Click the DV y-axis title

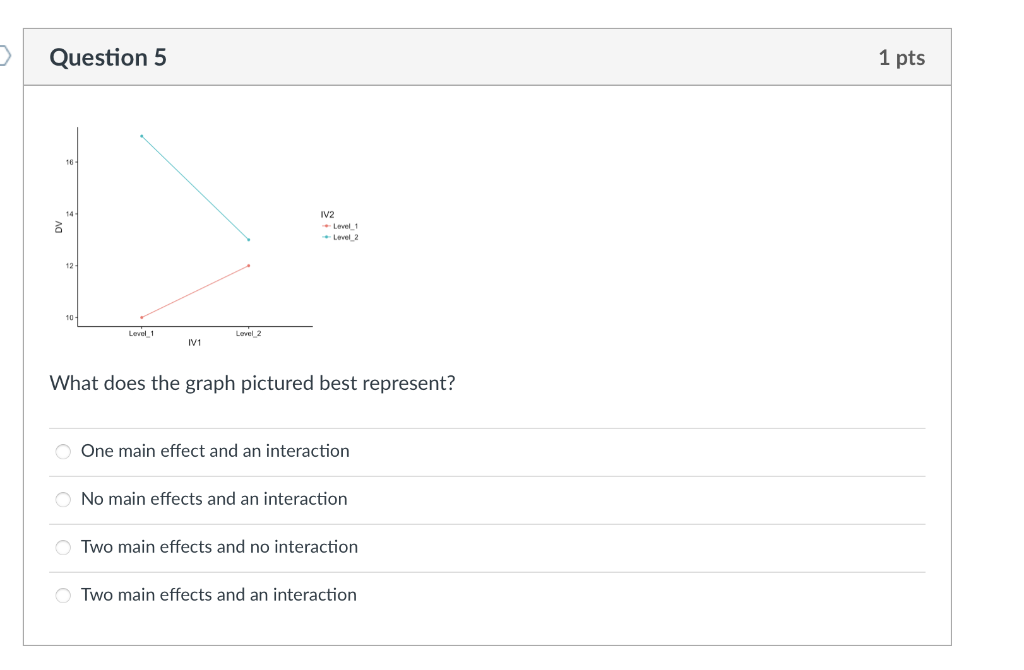click(x=58, y=227)
